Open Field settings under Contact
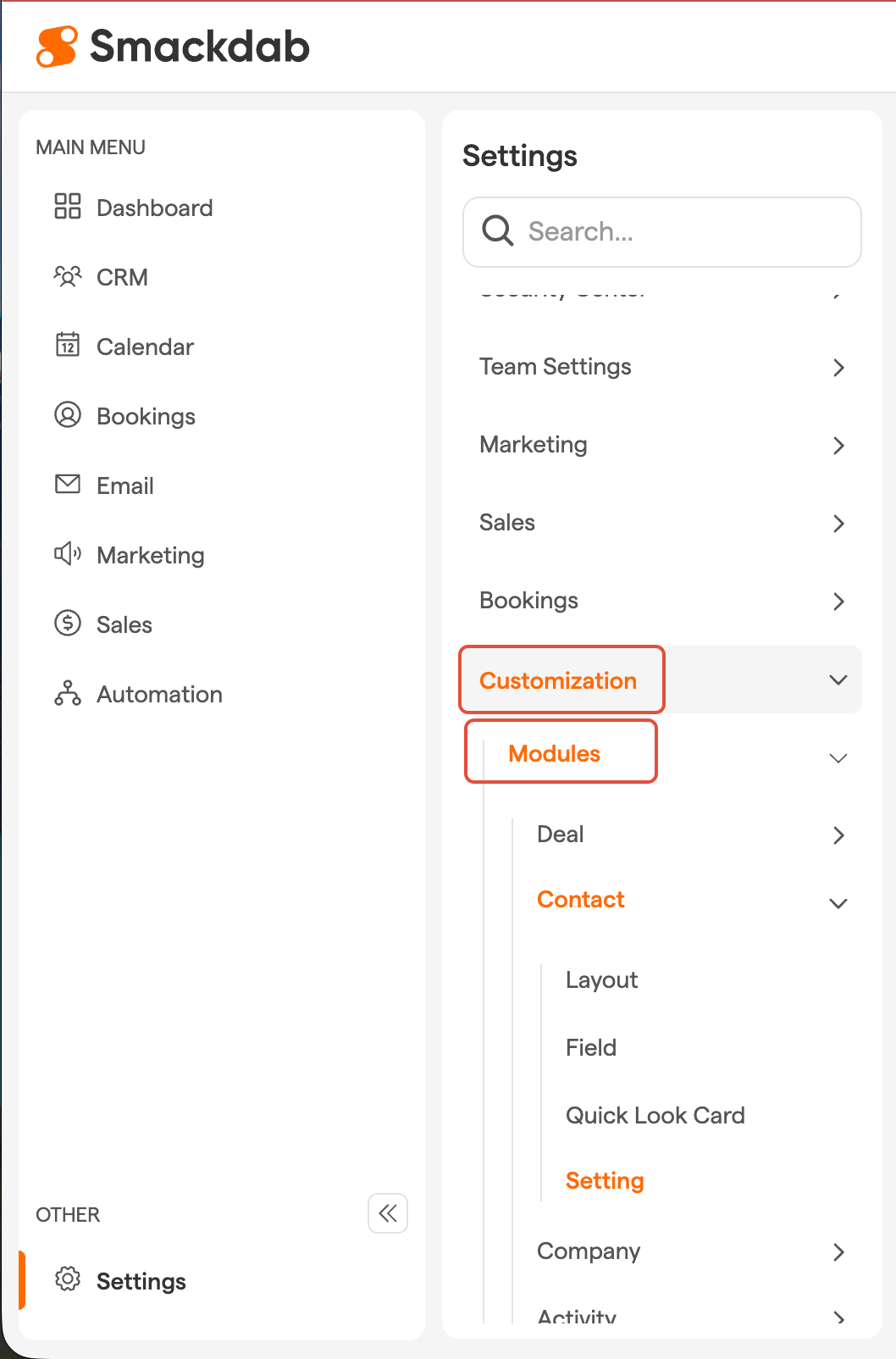 coord(591,1048)
